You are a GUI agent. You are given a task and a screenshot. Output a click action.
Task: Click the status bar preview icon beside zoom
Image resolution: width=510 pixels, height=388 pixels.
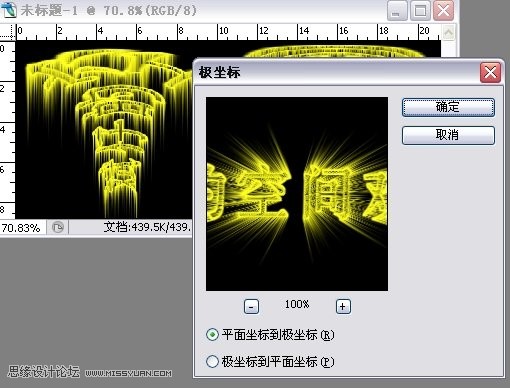coord(58,228)
